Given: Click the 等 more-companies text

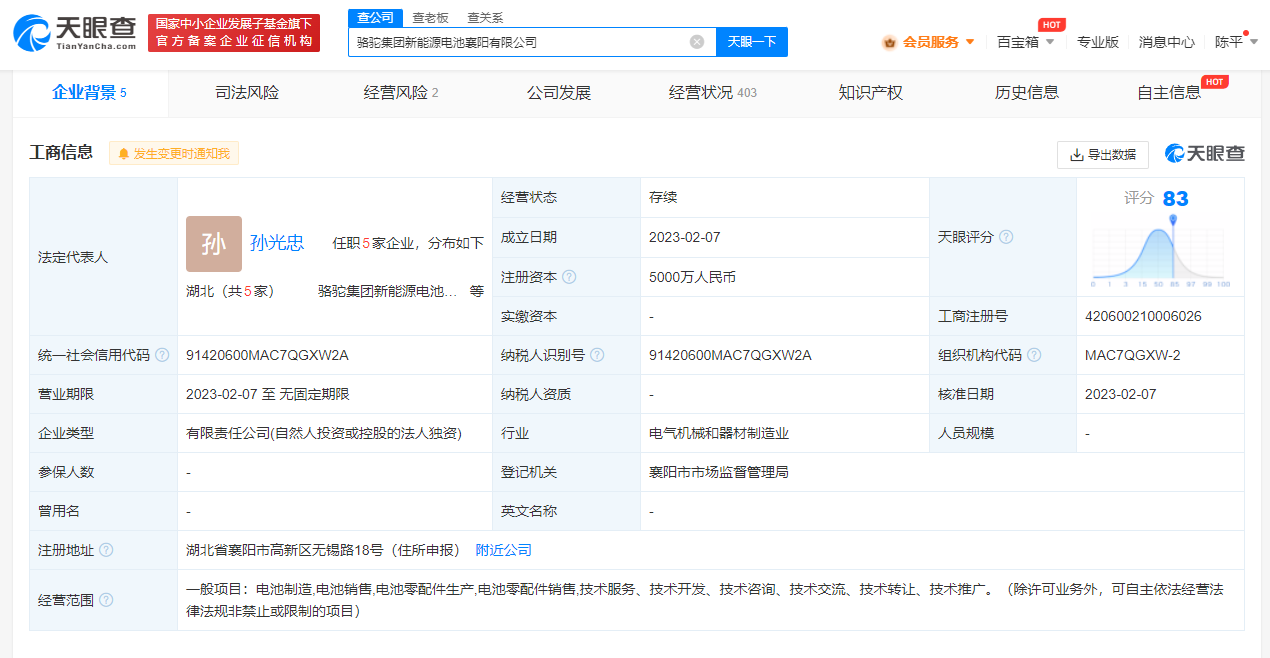Looking at the screenshot, I should coord(477,291).
